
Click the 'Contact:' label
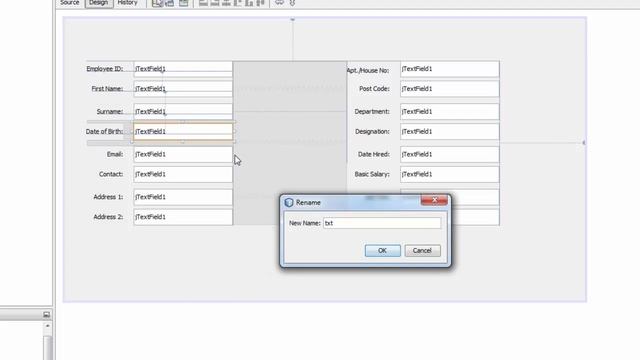click(x=111, y=174)
